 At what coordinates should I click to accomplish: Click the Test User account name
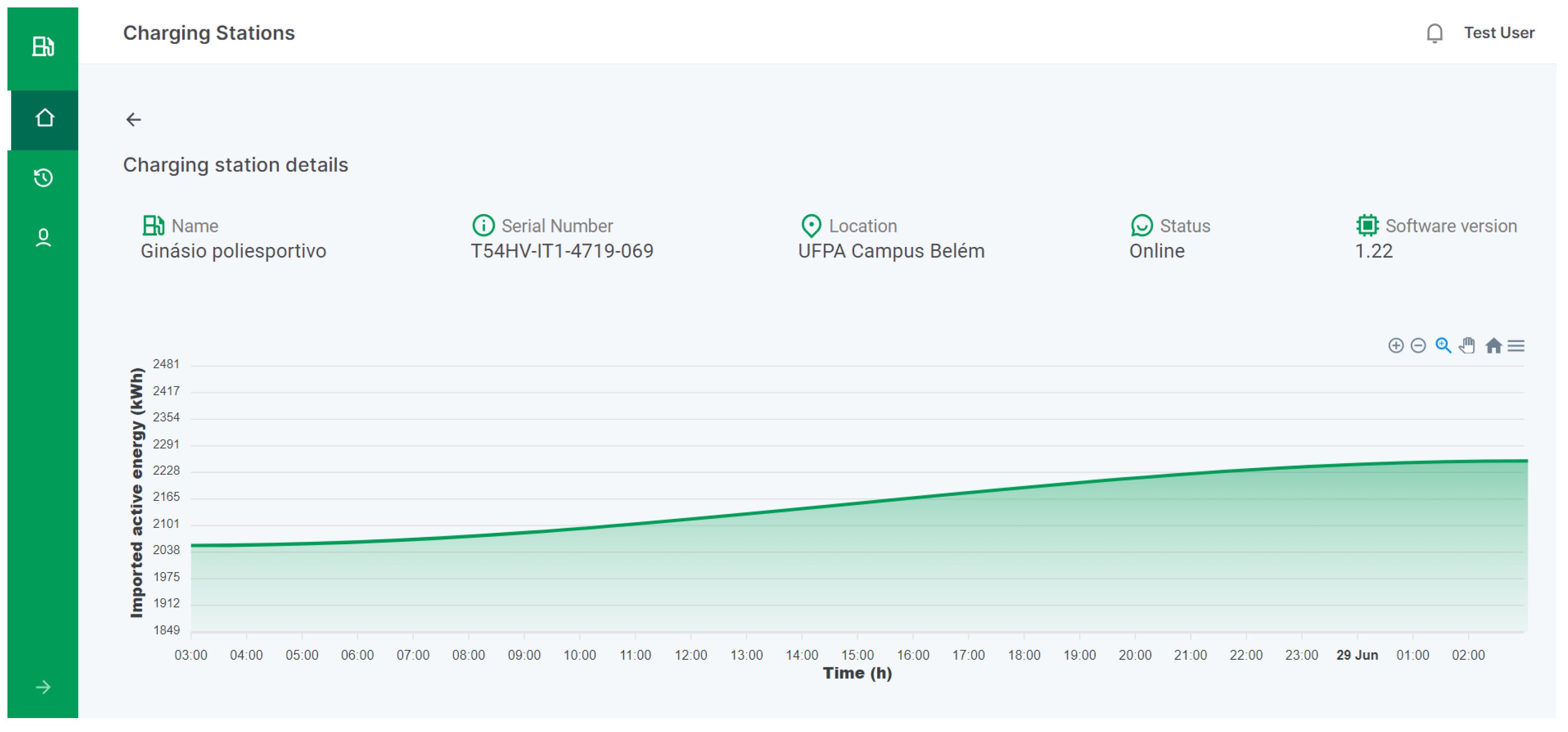click(x=1499, y=33)
